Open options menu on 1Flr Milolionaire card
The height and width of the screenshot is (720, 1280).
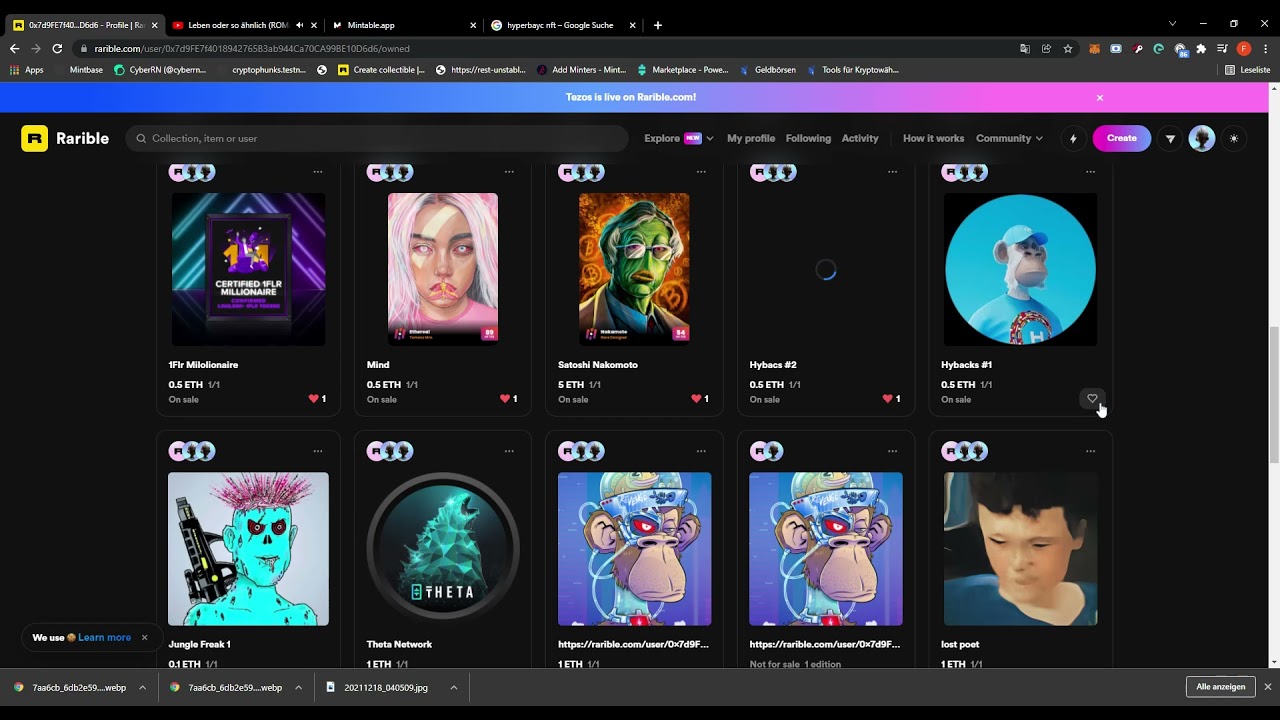(318, 172)
